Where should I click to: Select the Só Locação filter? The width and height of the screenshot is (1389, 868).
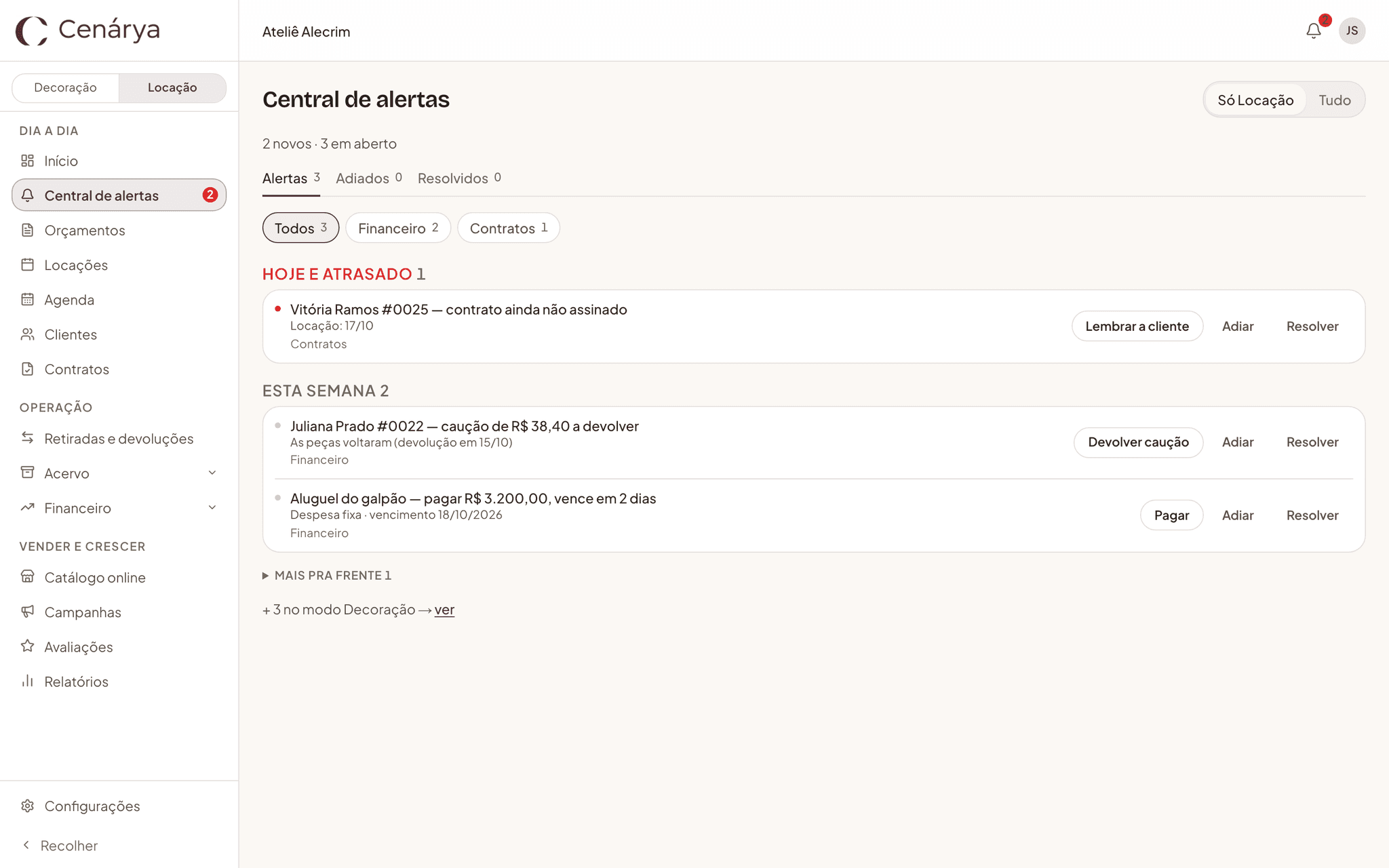tap(1255, 100)
